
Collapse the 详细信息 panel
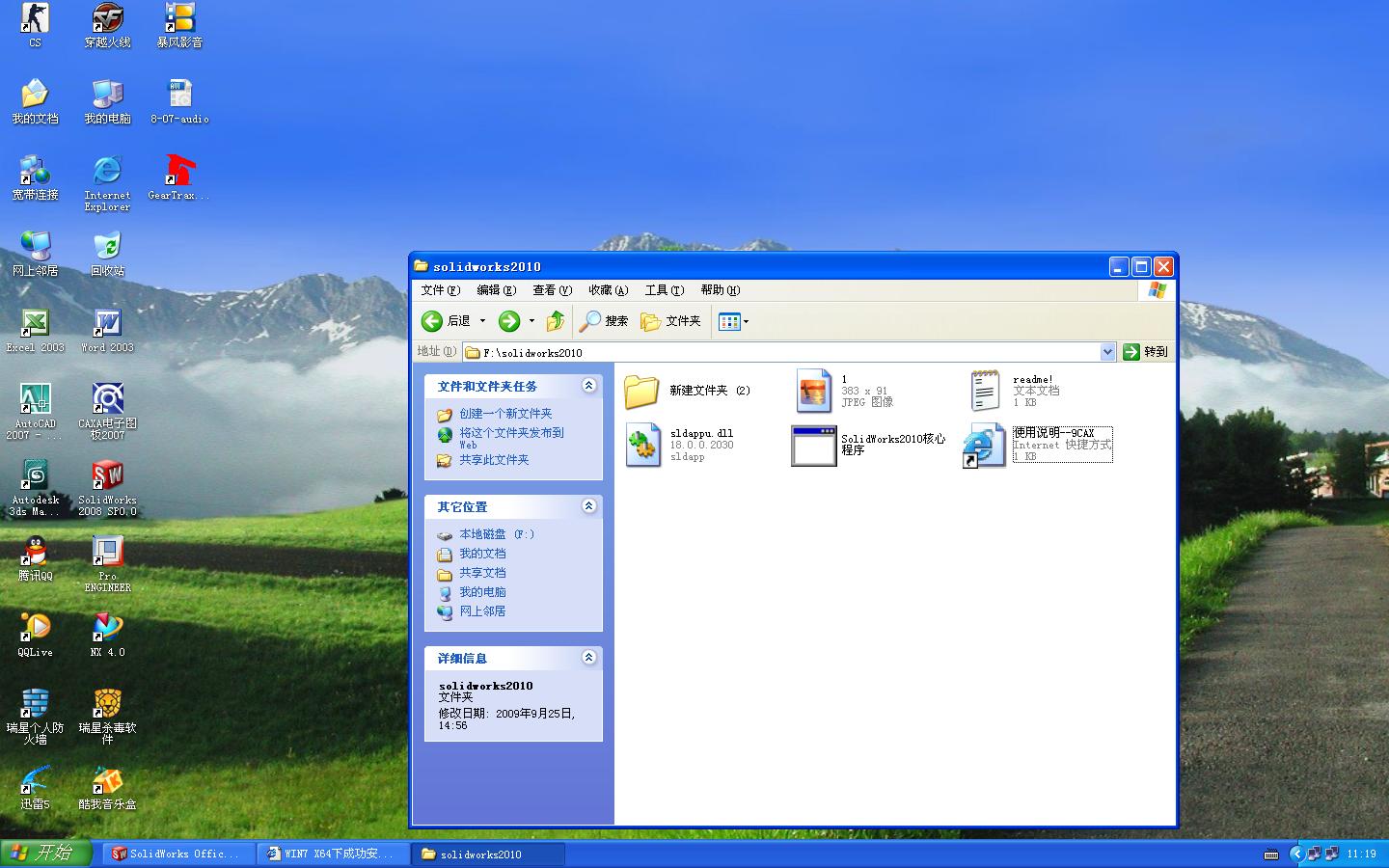point(588,658)
